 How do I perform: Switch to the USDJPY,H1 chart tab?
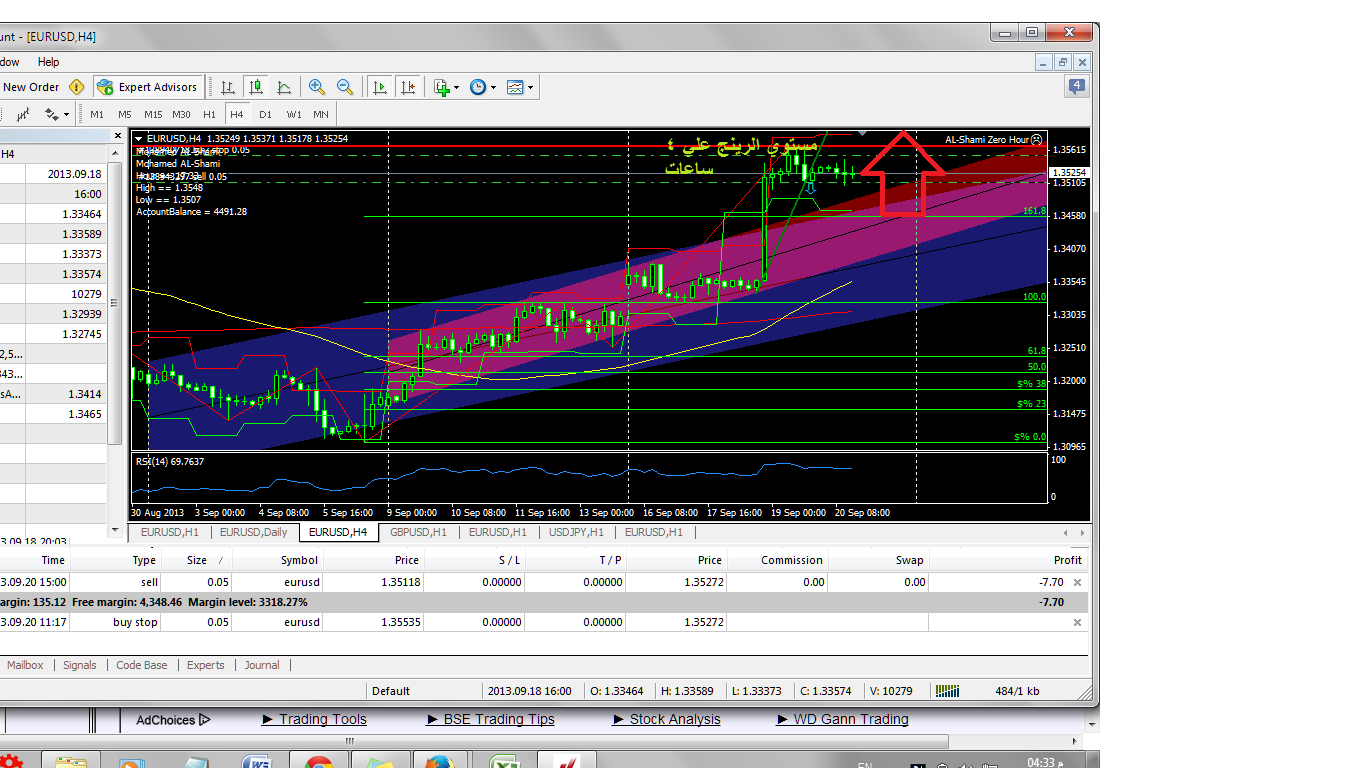[x=576, y=532]
